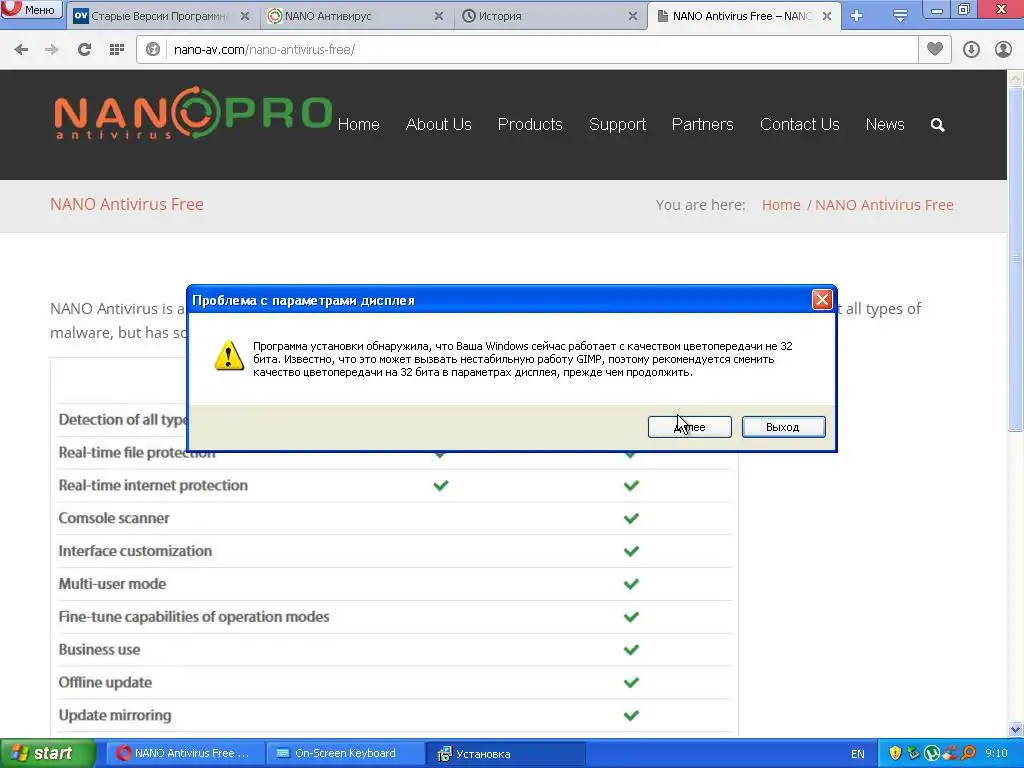The width and height of the screenshot is (1024, 768).
Task: Switch to NANO Antivirus Free taskbar window
Action: pos(185,754)
